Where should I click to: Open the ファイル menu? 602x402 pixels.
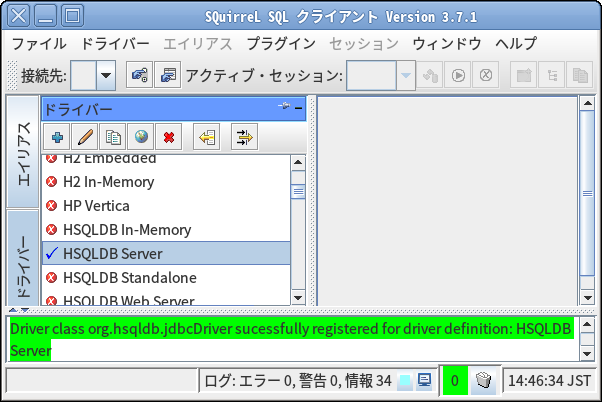39,43
